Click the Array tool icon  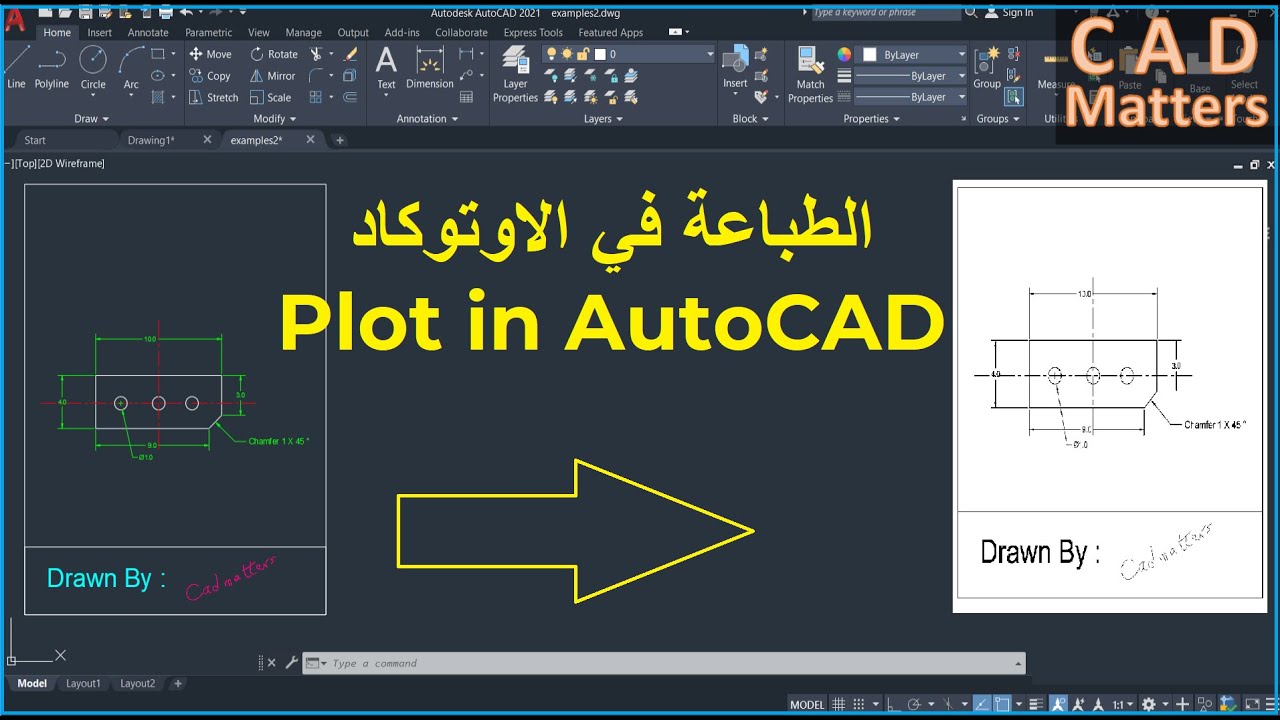(x=316, y=97)
